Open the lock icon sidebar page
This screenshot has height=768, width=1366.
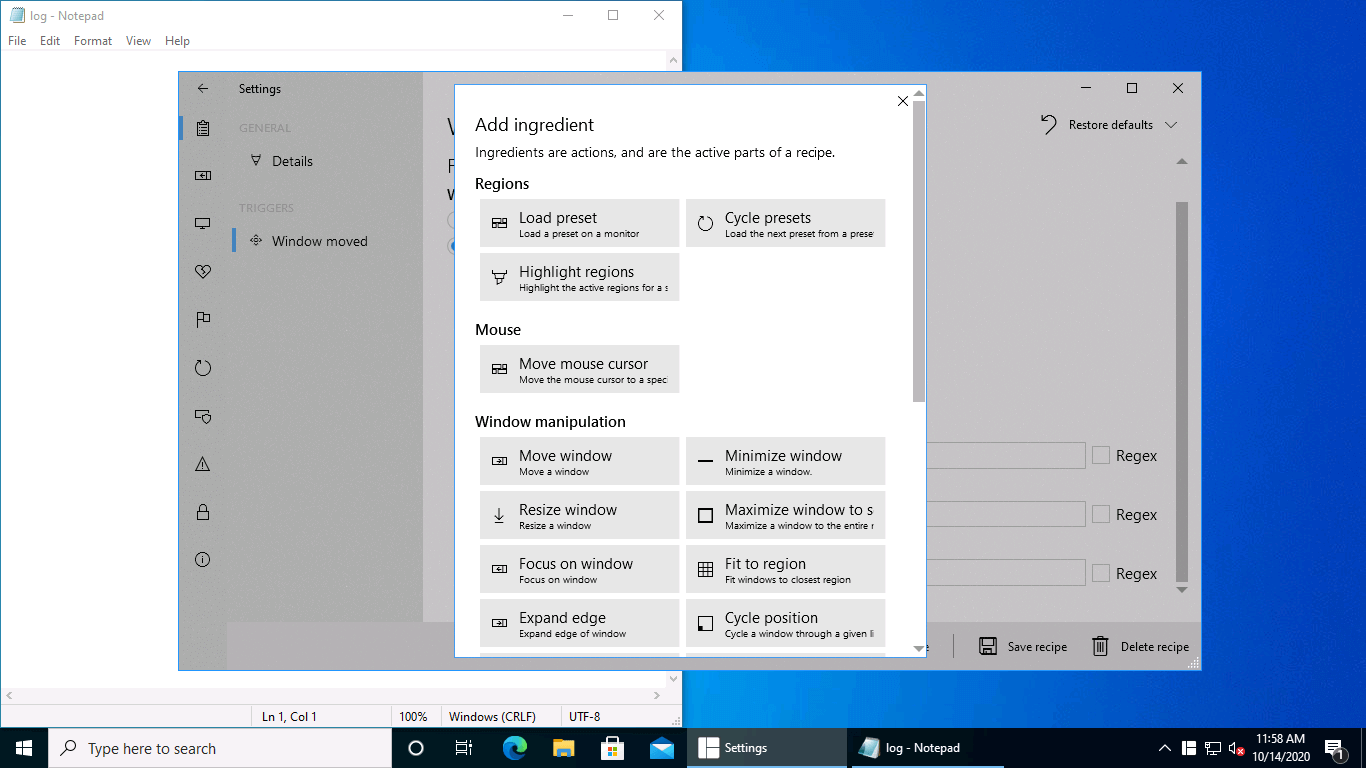pos(203,512)
